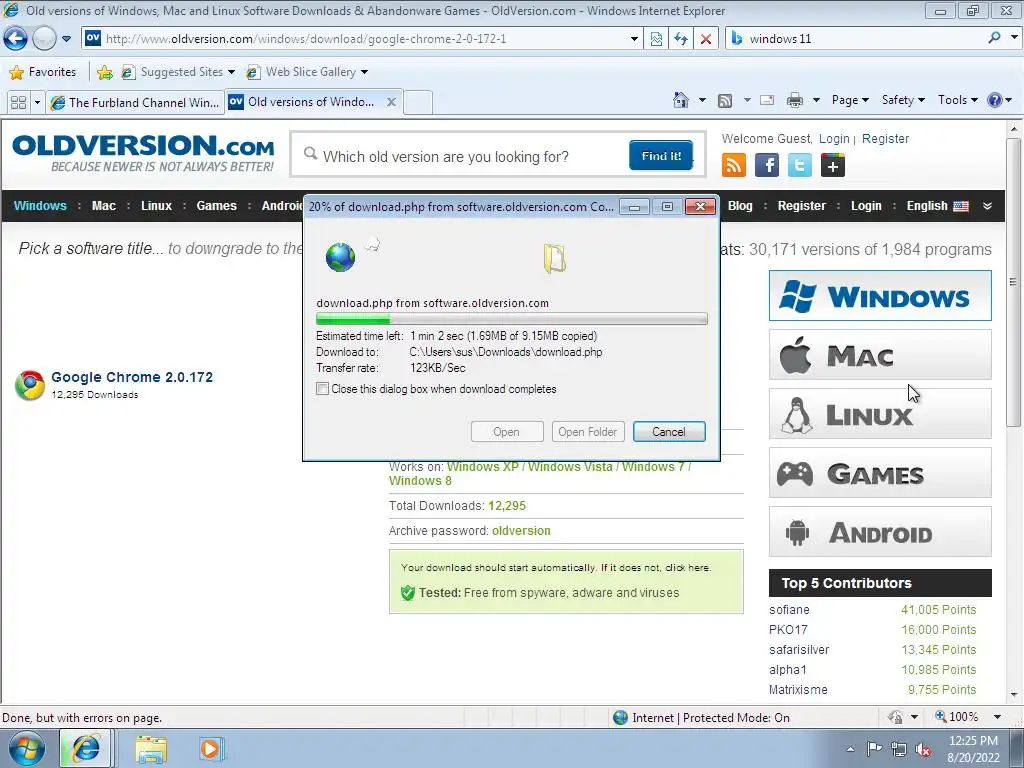Expand the search provider dropdown

1014,38
